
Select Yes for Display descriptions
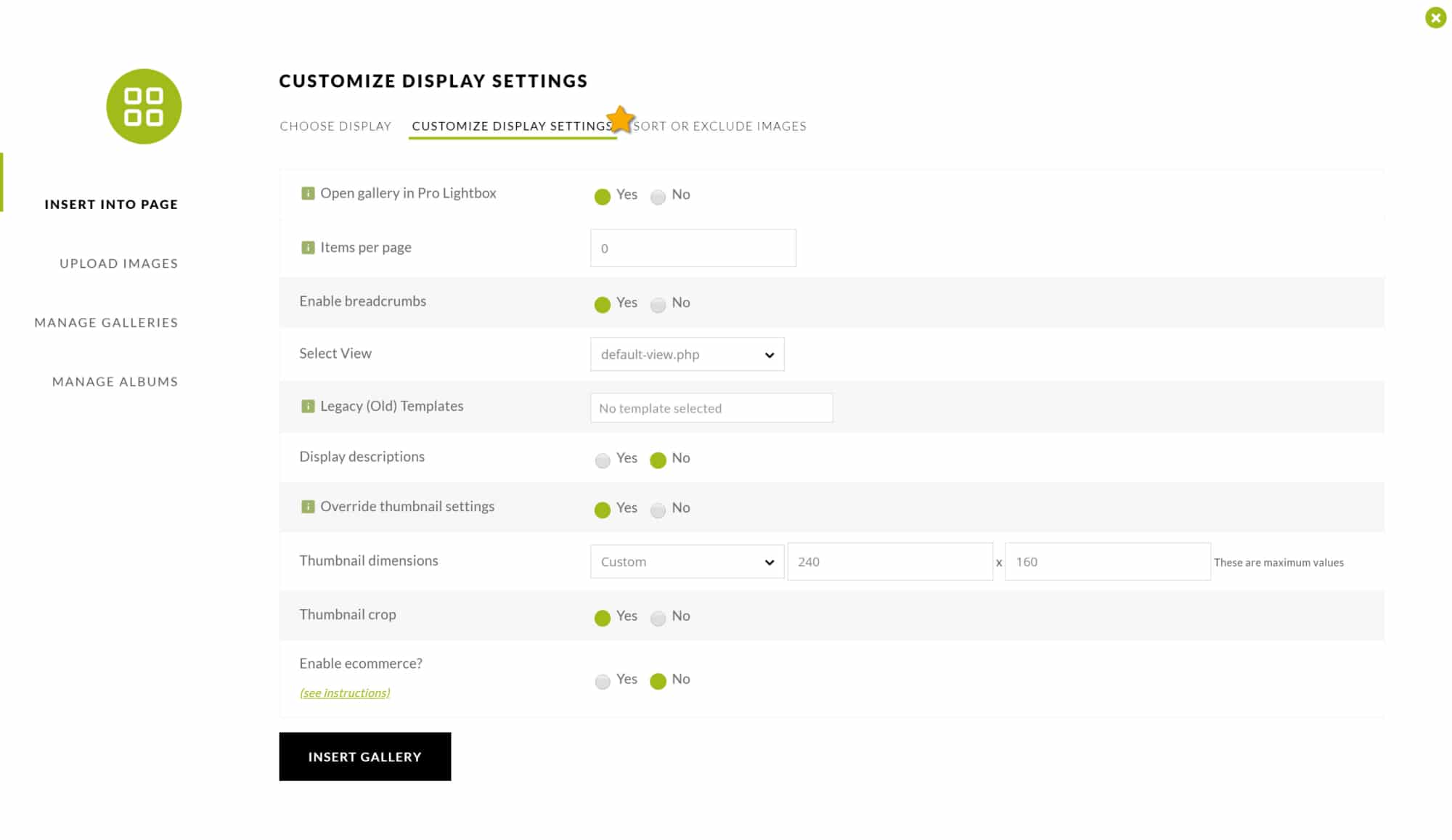point(602,460)
